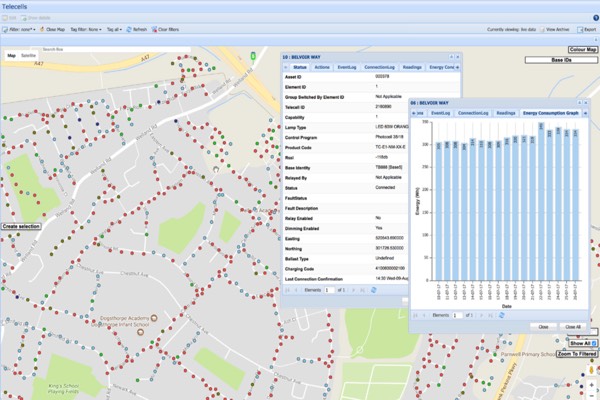Viewport: 600px width, 400px height.
Task: Go to previous page in 06 panel pager
Action: [x=424, y=315]
